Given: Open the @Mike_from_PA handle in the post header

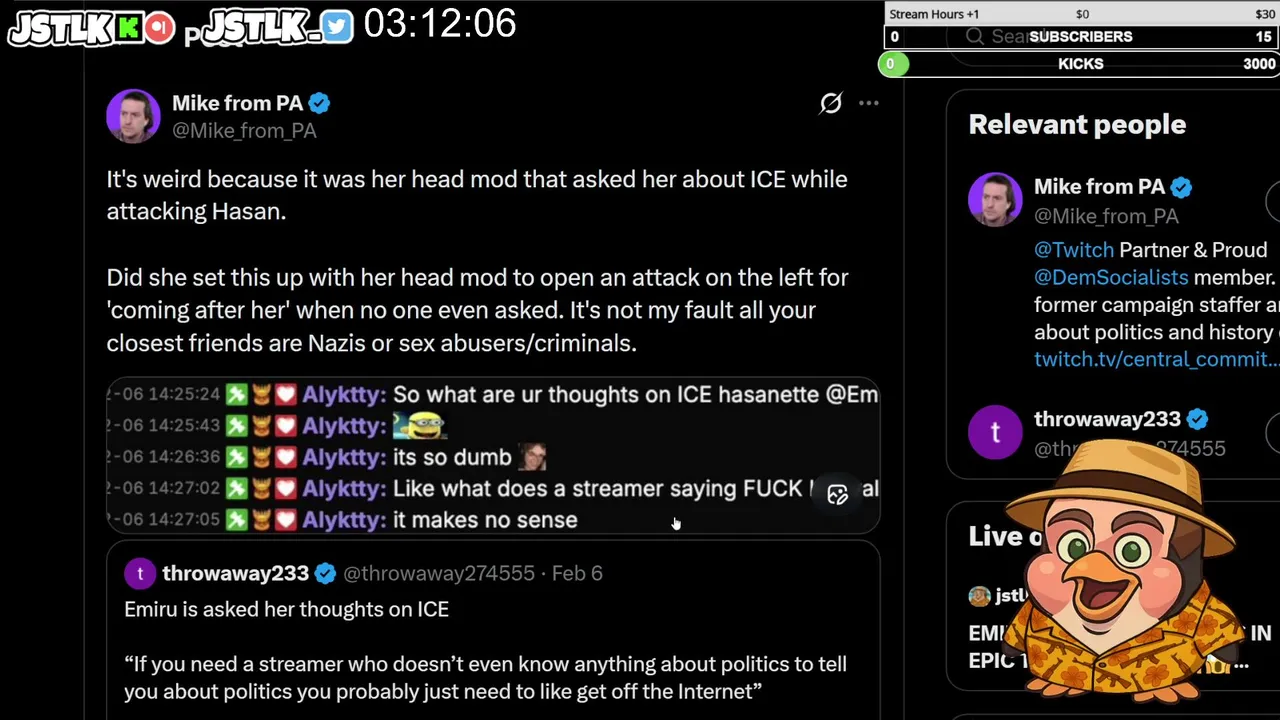Looking at the screenshot, I should point(244,131).
